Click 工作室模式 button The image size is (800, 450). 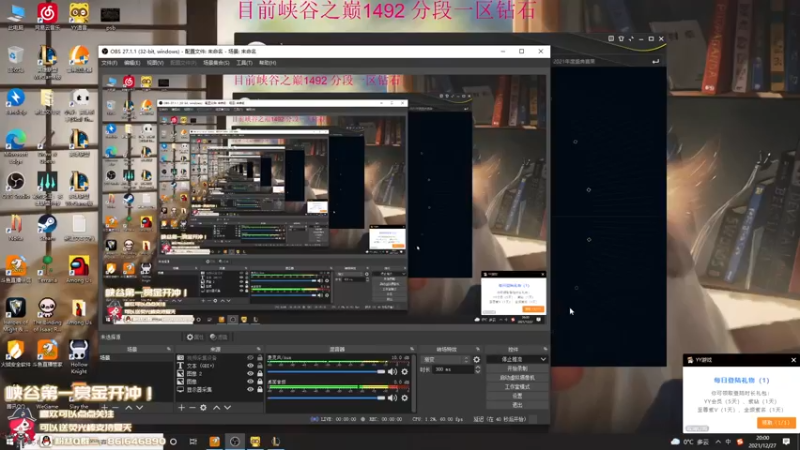point(517,387)
